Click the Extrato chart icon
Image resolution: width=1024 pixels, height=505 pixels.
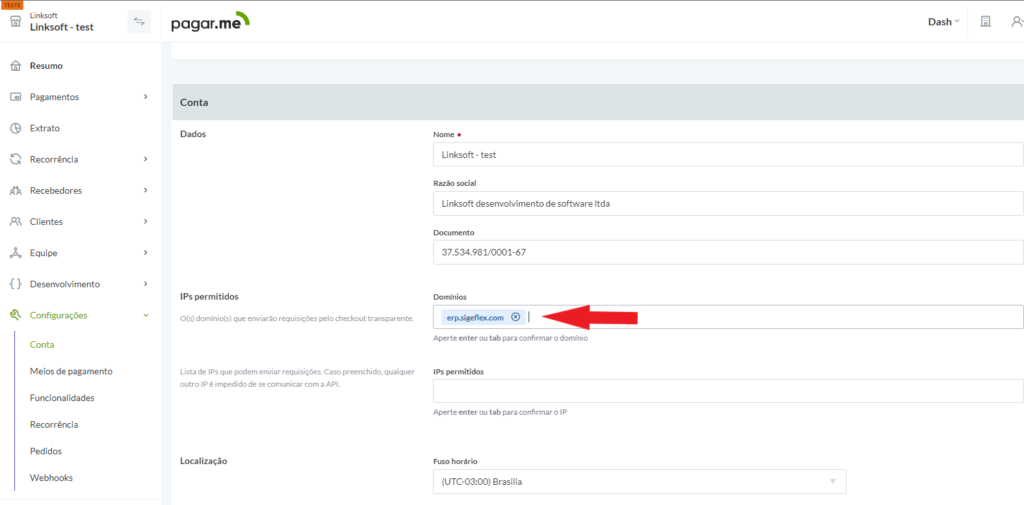coord(15,128)
